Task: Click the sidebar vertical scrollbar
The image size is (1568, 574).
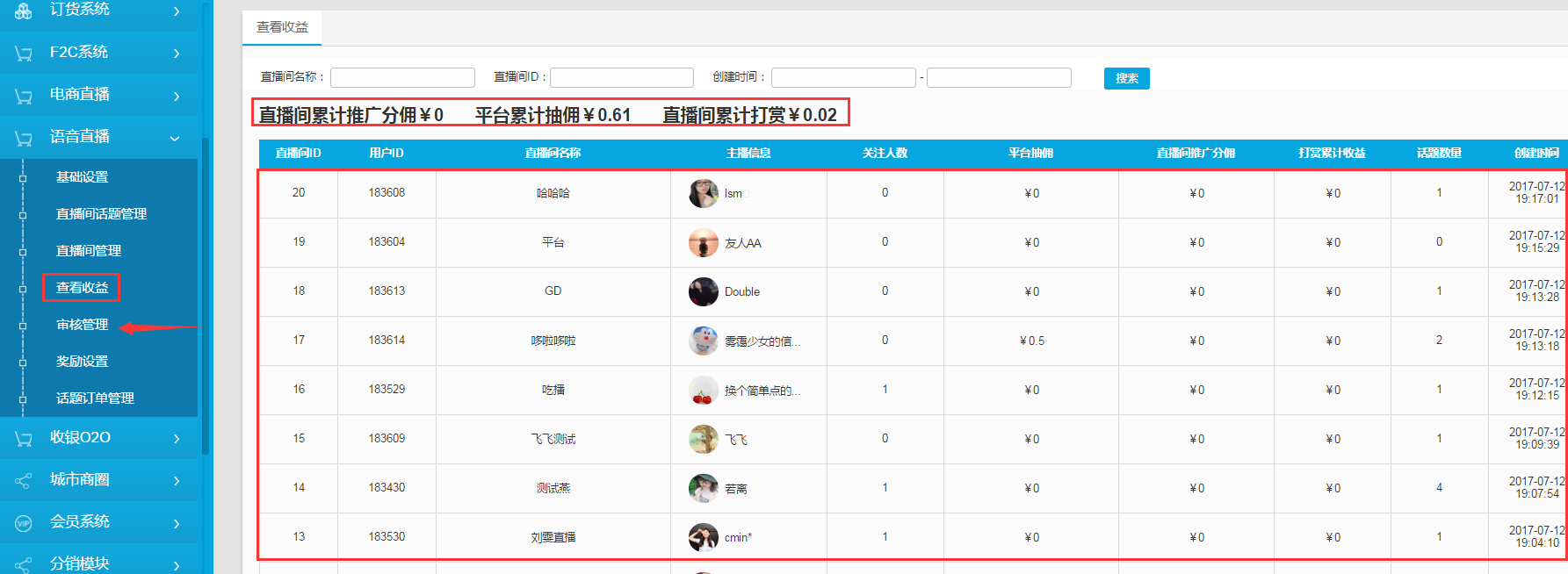Action: click(x=206, y=296)
